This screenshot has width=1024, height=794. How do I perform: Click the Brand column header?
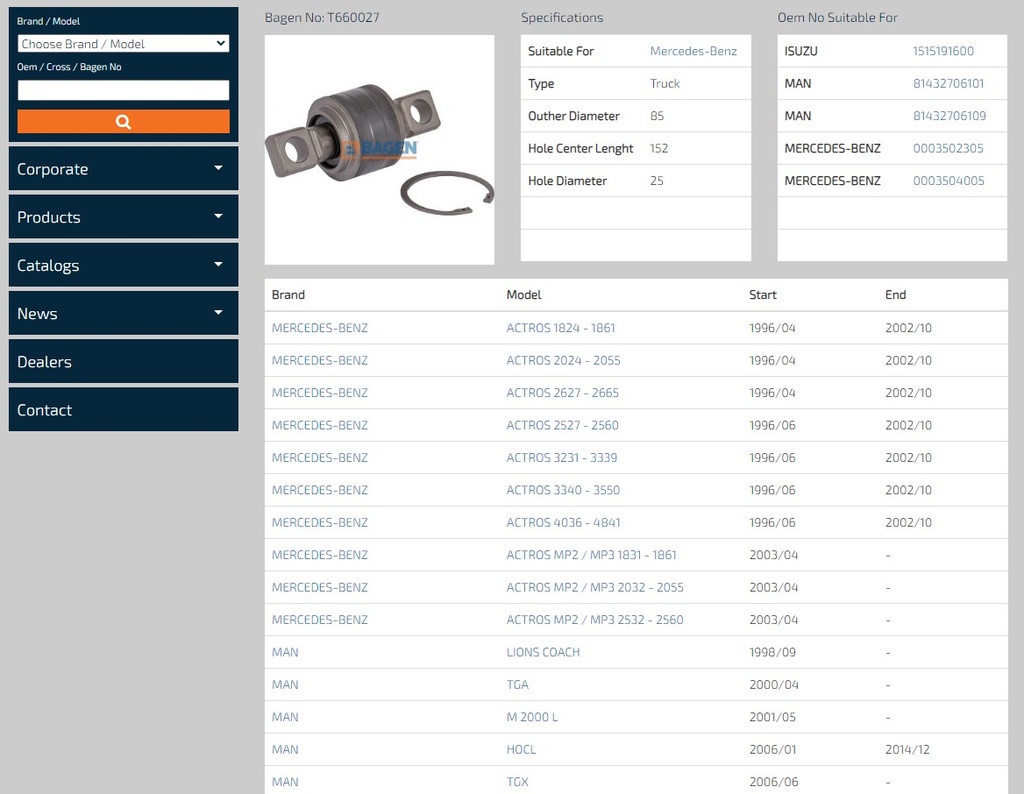point(288,294)
